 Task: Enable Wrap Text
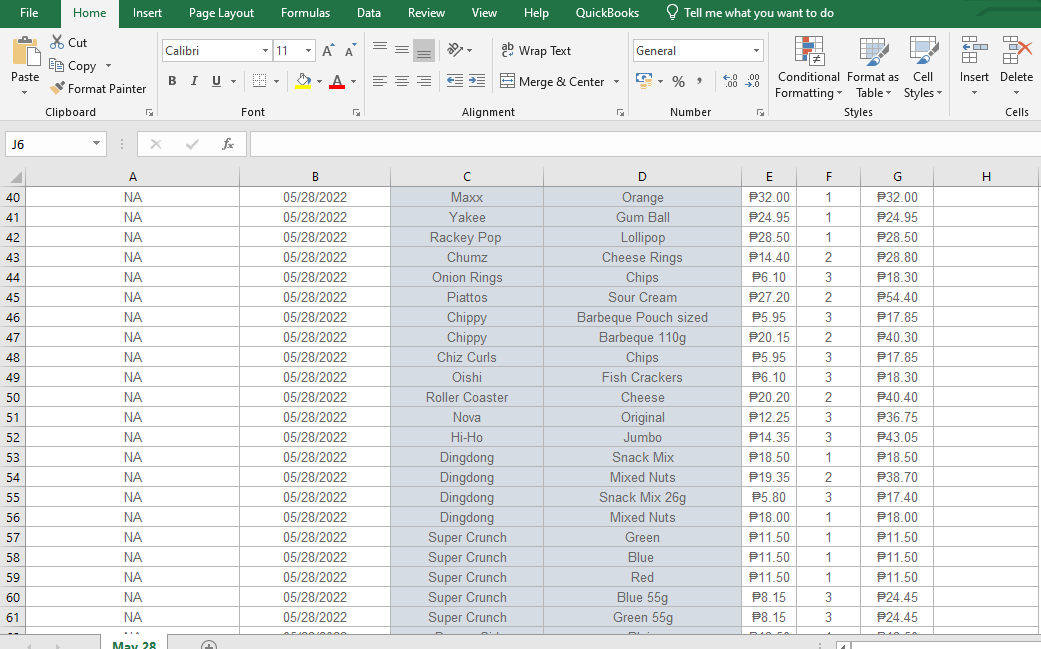(x=536, y=50)
